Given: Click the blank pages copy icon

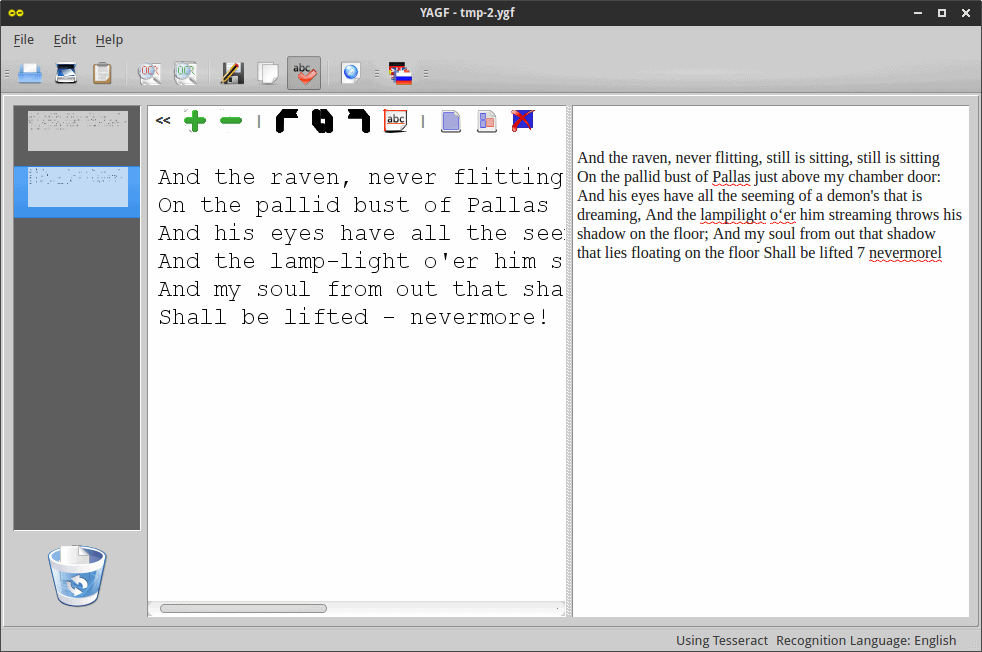Looking at the screenshot, I should 268,73.
